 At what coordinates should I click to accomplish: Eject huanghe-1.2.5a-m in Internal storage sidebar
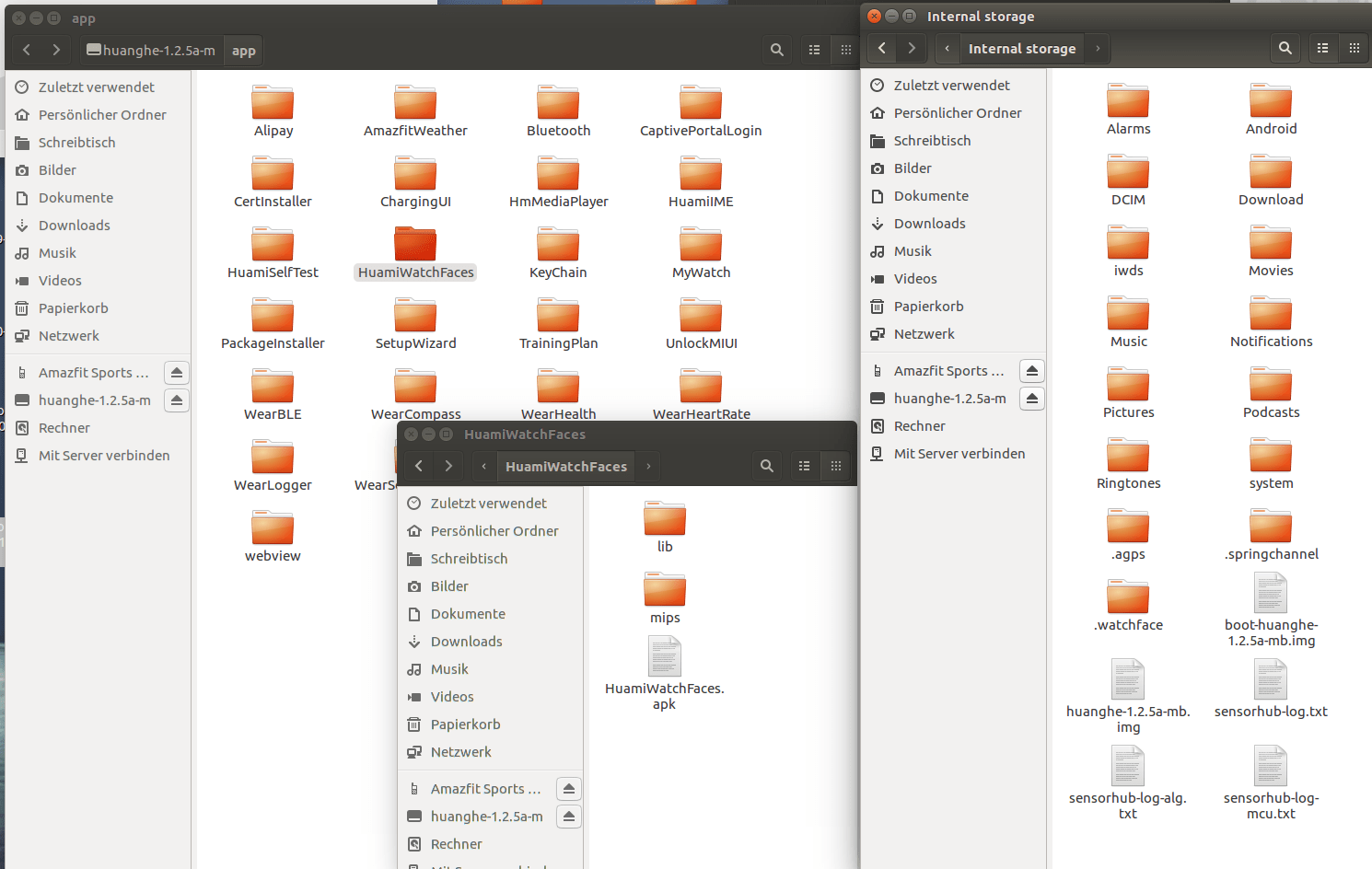click(1032, 399)
